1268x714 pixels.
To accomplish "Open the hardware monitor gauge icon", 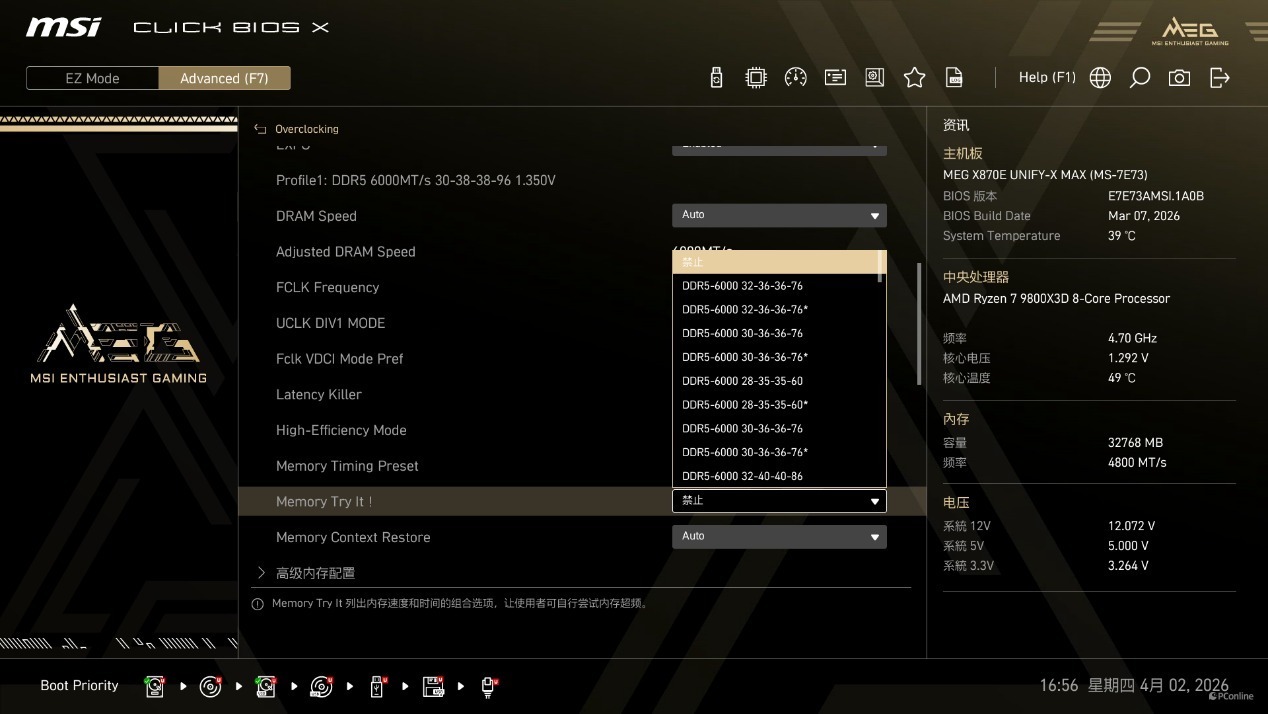I will [x=796, y=78].
